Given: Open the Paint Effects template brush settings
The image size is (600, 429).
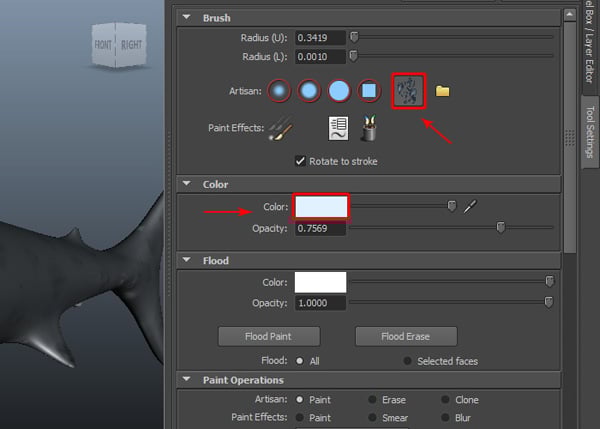Looking at the screenshot, I should [338, 128].
